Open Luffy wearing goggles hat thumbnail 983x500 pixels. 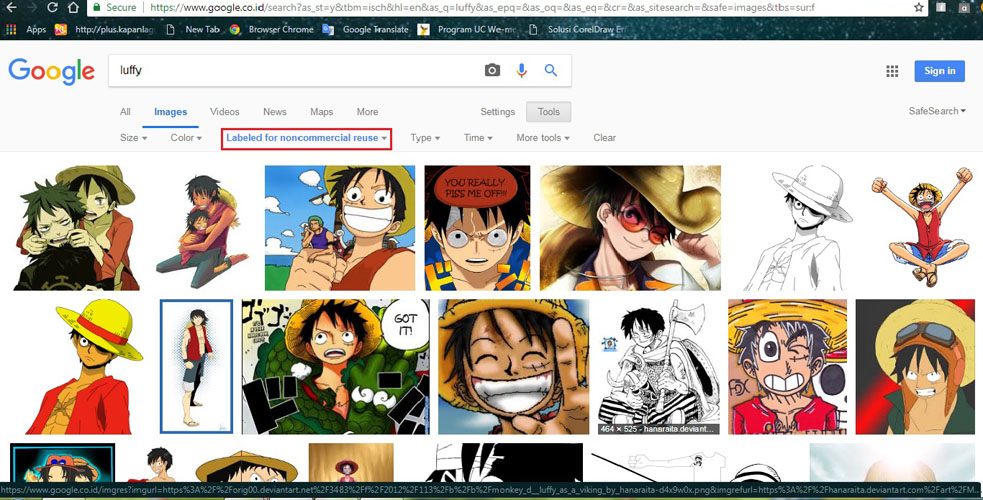[x=915, y=367]
